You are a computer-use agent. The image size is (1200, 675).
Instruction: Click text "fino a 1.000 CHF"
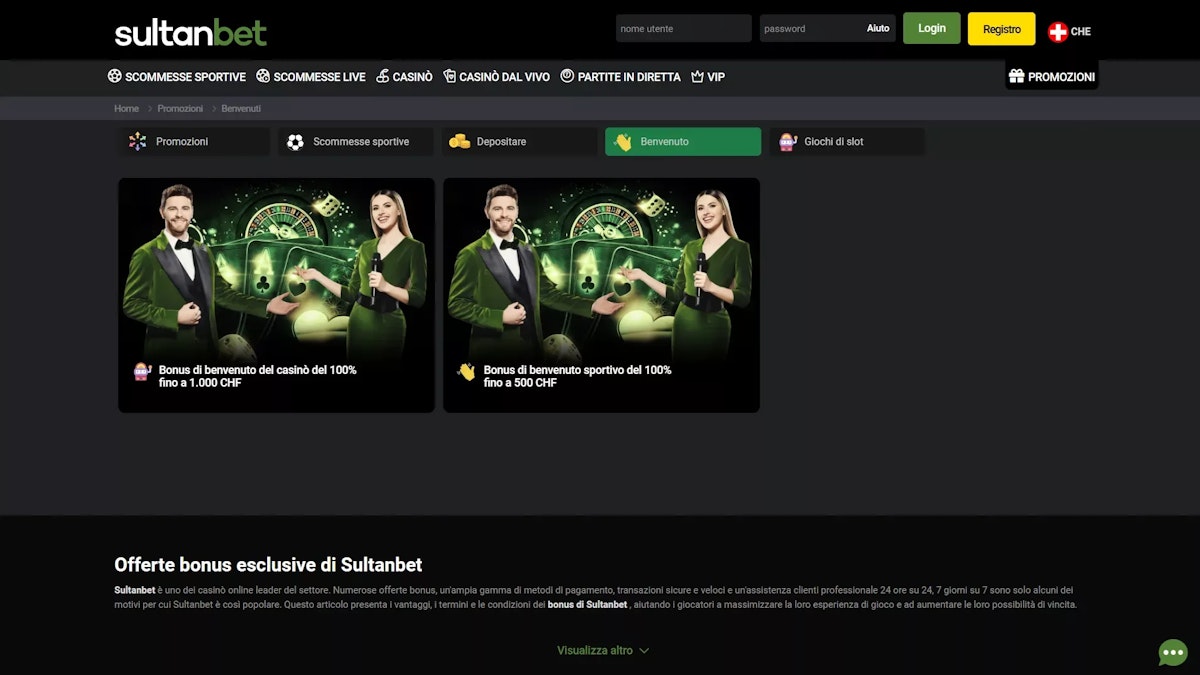click(x=200, y=383)
